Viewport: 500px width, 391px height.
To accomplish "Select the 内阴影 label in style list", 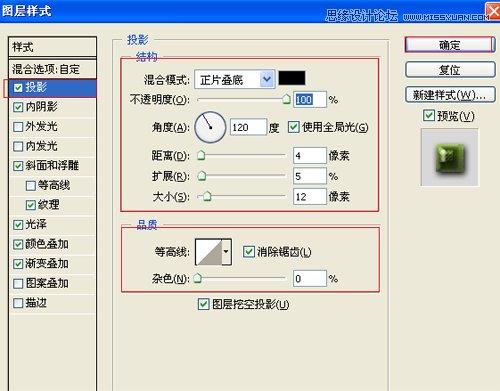I will click(x=41, y=107).
